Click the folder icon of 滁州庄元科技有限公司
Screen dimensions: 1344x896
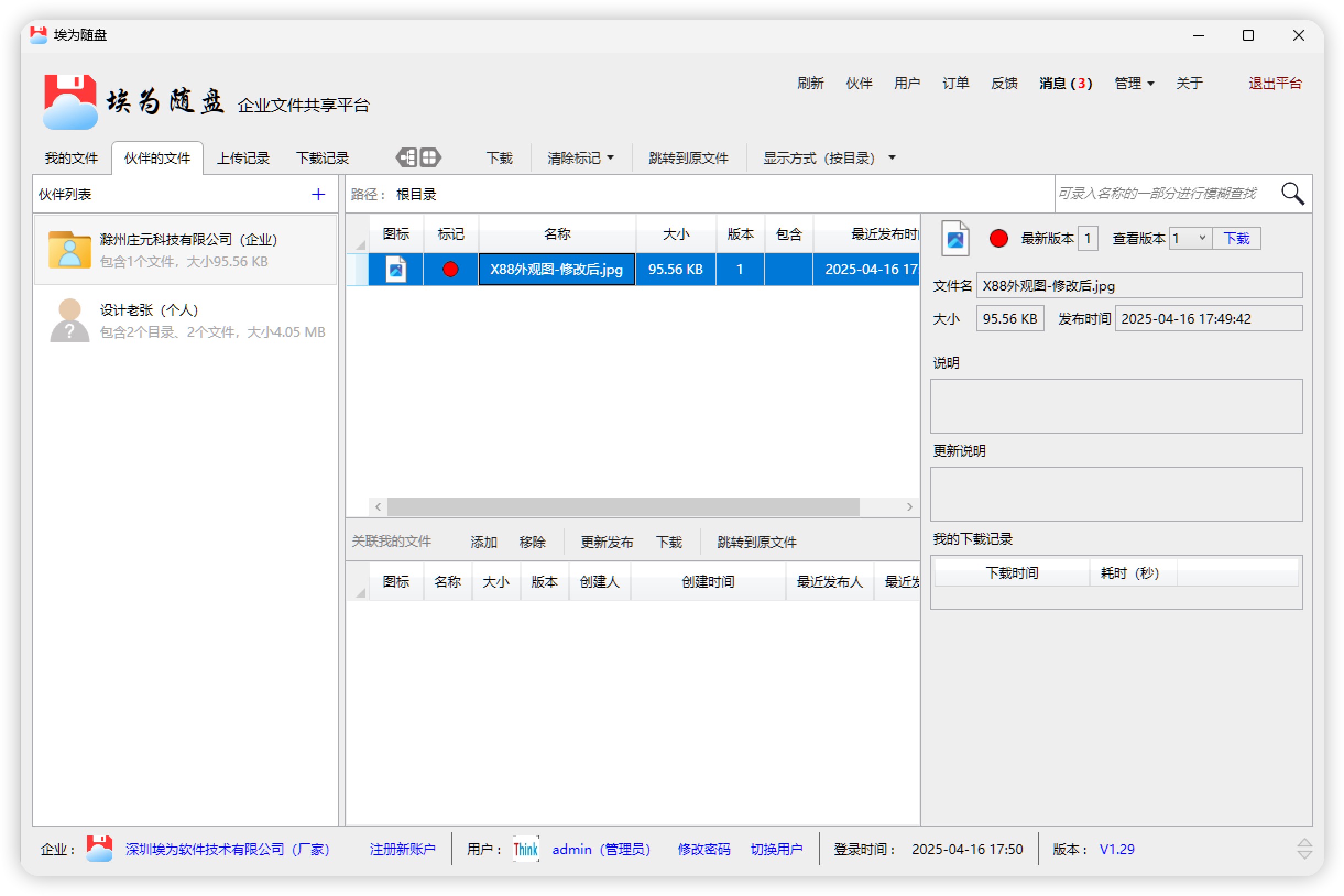click(70, 249)
